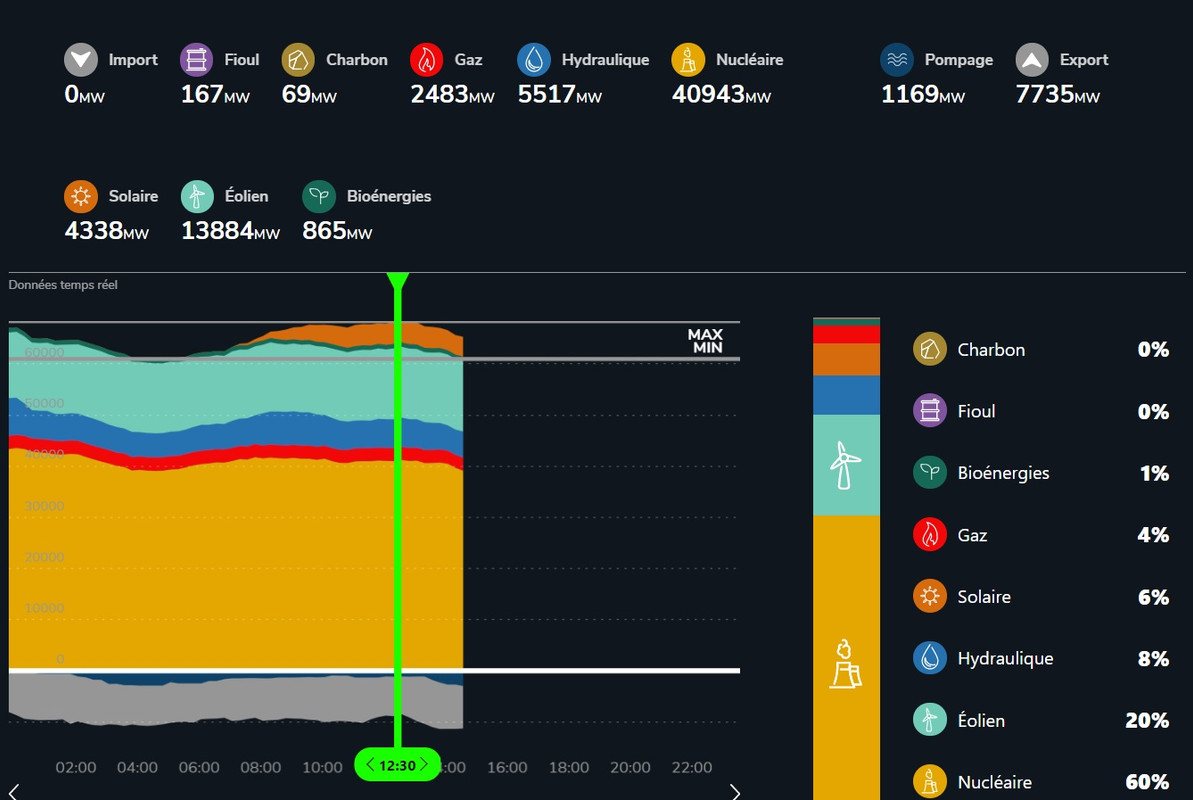Click the 0 MW import value
This screenshot has height=800, width=1193.
click(84, 94)
